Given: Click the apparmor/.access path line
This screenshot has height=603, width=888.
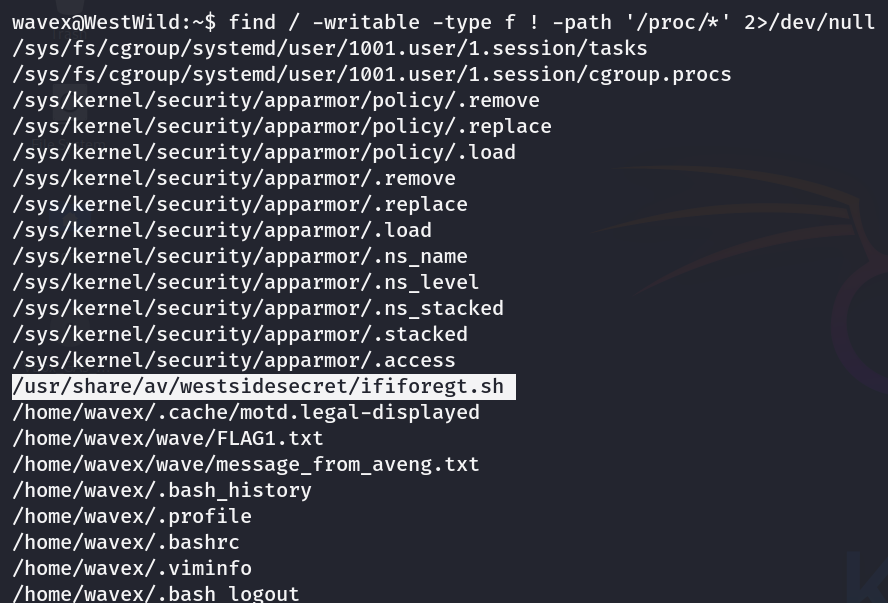Looking at the screenshot, I should pos(234,360).
